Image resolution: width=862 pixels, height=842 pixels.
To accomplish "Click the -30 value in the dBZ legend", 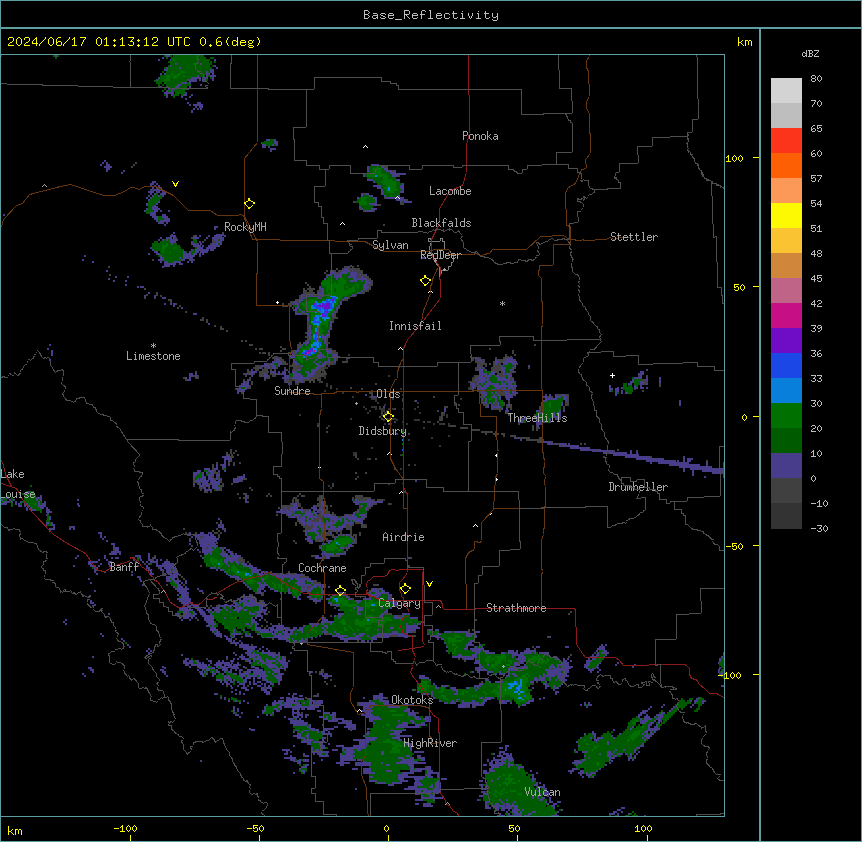I will click(819, 528).
